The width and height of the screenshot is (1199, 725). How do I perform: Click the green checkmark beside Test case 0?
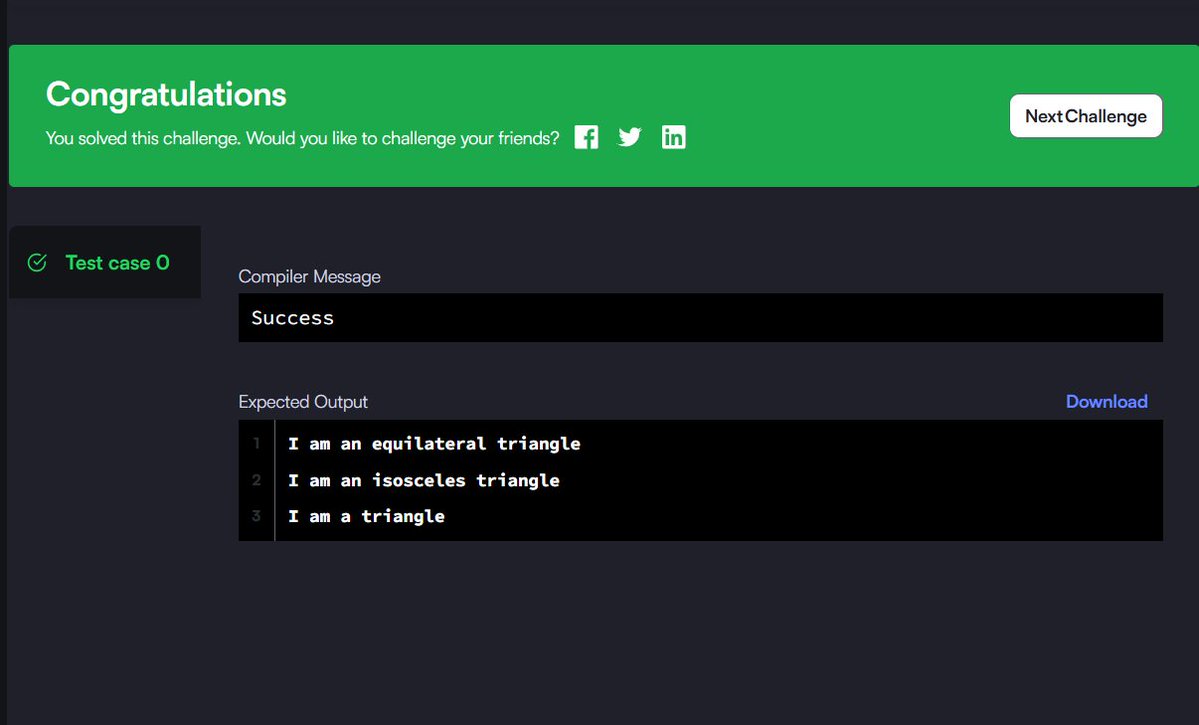(x=37, y=262)
